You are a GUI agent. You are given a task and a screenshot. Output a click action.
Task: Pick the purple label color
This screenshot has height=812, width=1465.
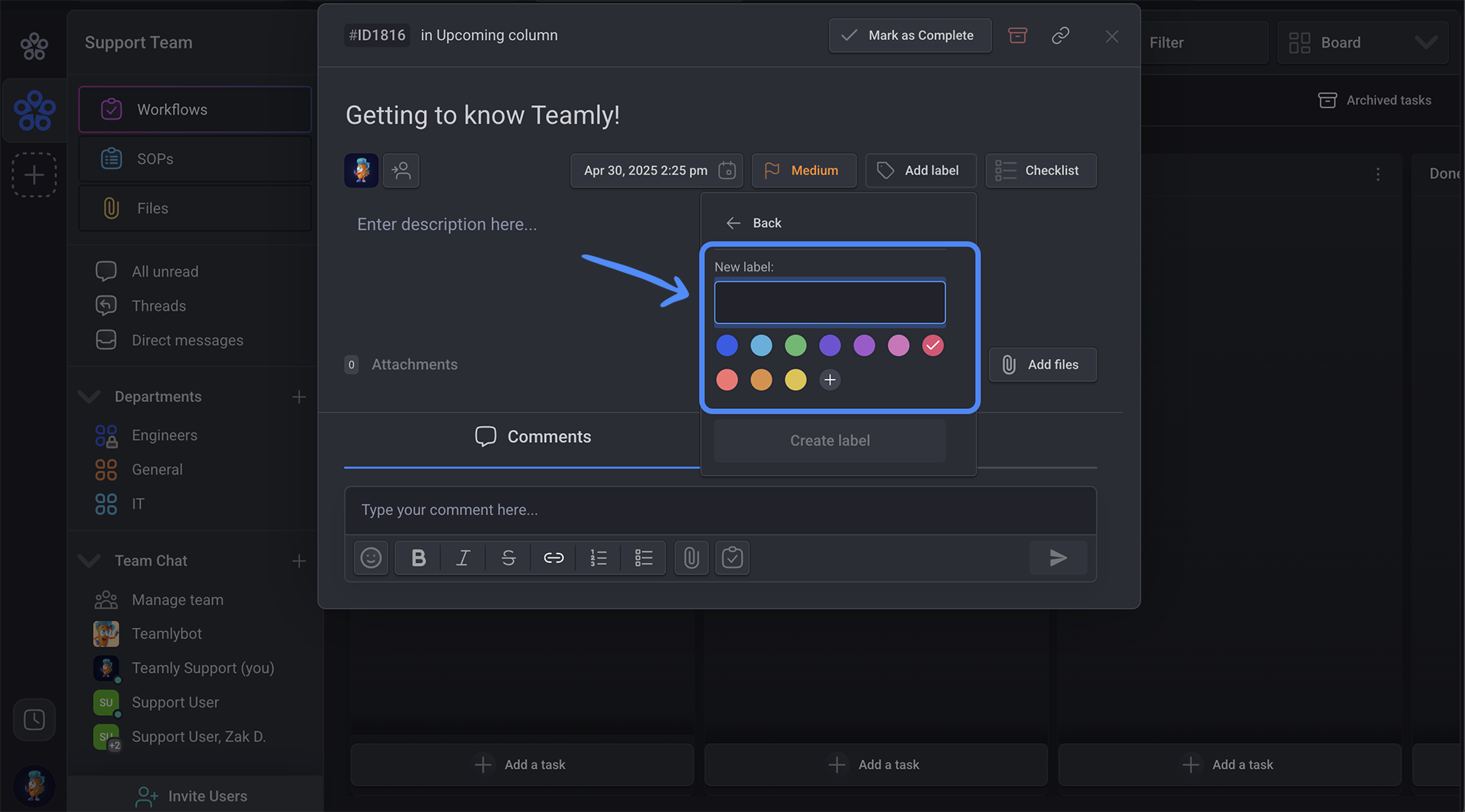point(864,345)
